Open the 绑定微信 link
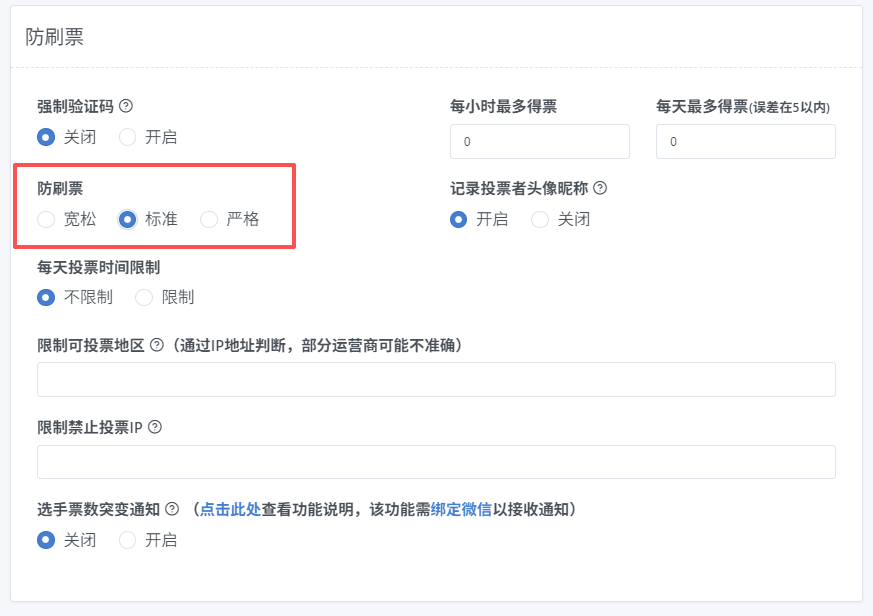The image size is (873, 616). (461, 509)
